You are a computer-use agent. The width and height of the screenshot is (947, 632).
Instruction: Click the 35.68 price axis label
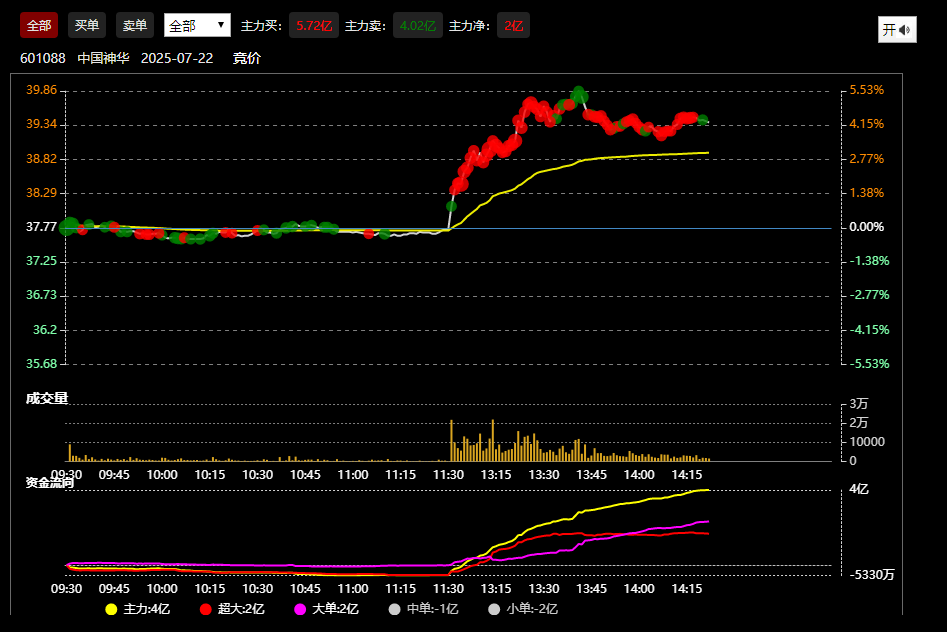(42, 364)
